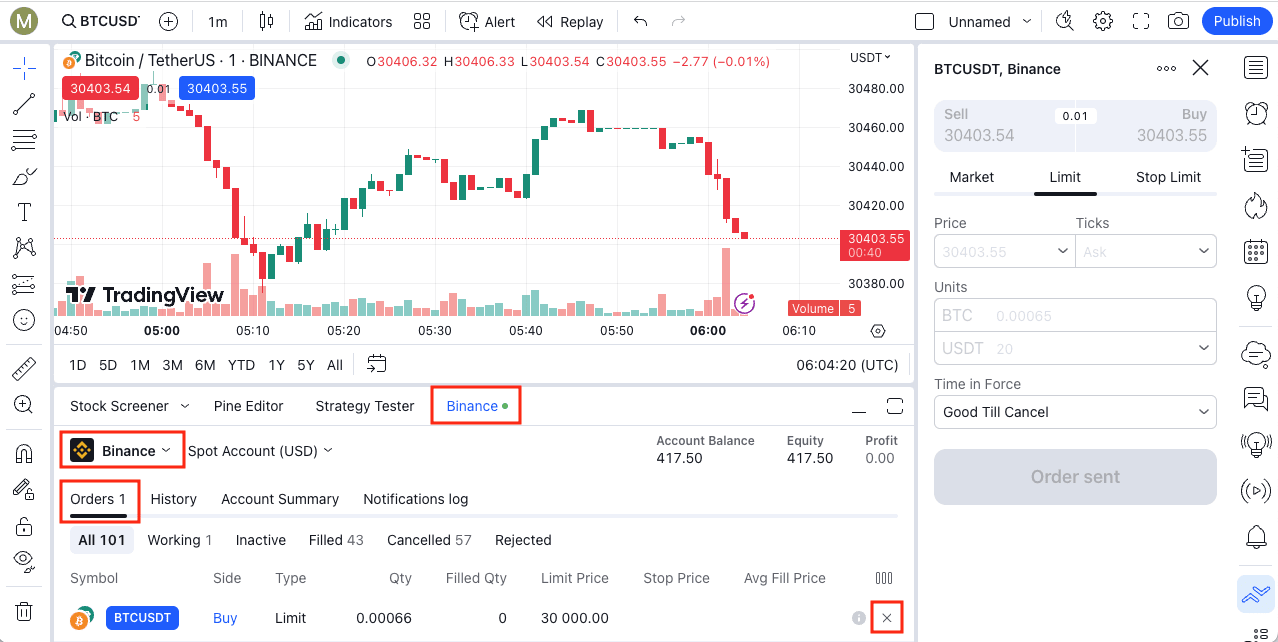
Task: Select the Text drawing tool
Action: point(24,211)
